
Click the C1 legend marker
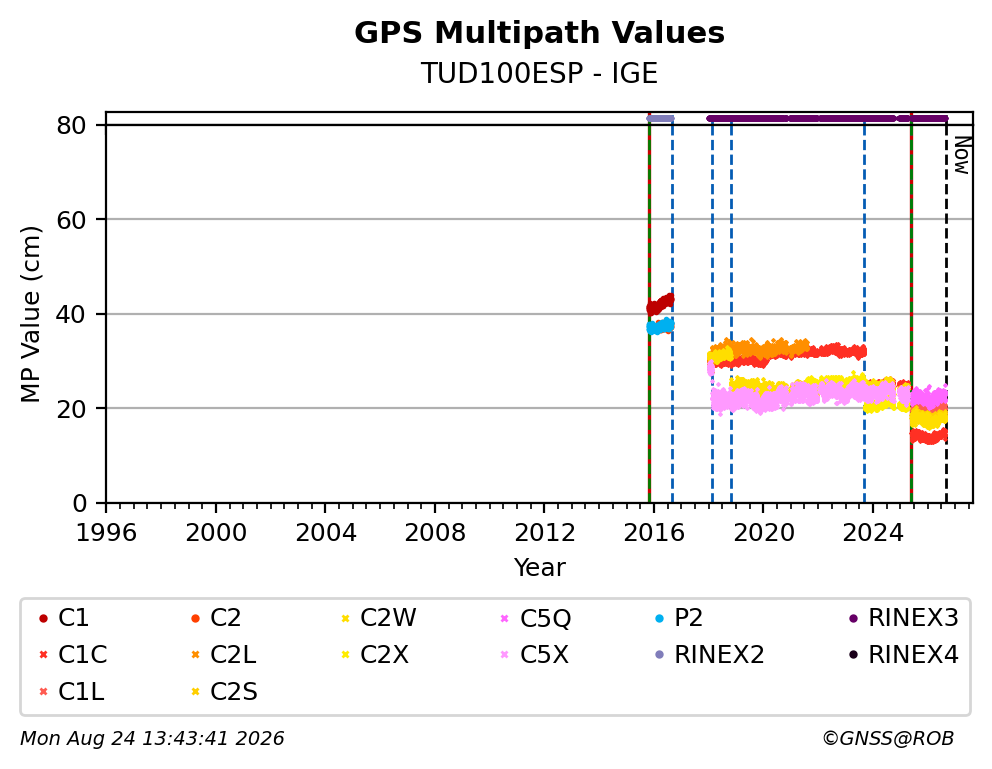point(43,618)
